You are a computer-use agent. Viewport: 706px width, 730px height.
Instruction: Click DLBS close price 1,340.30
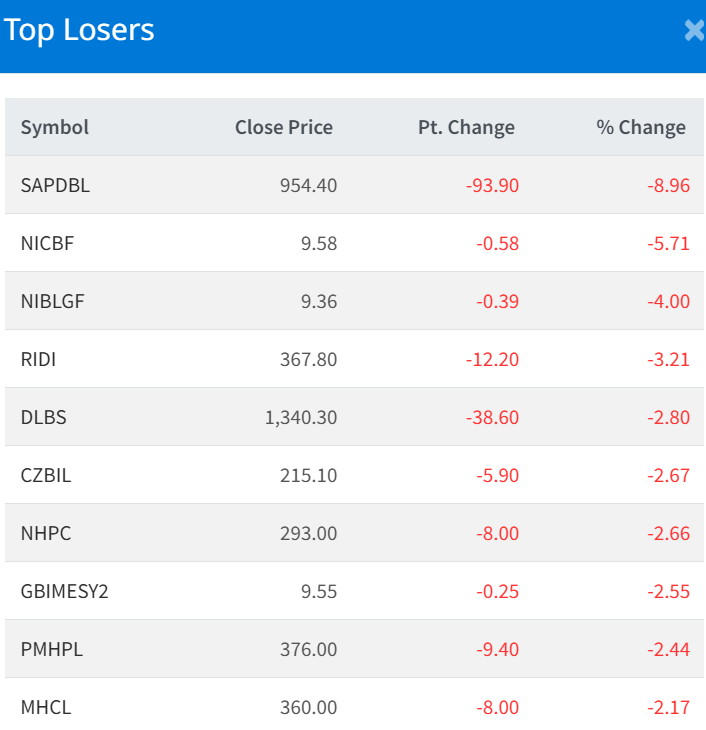pyautogui.click(x=301, y=417)
